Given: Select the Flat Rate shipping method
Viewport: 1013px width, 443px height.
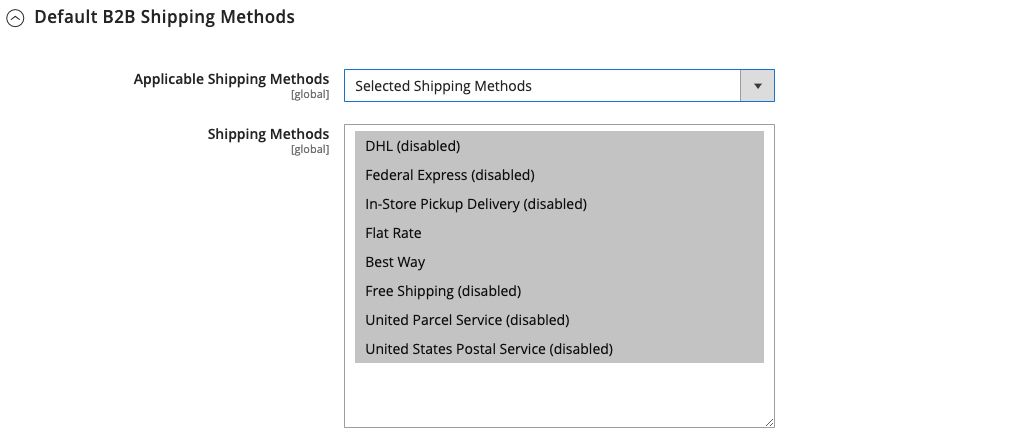Looking at the screenshot, I should click(x=393, y=233).
